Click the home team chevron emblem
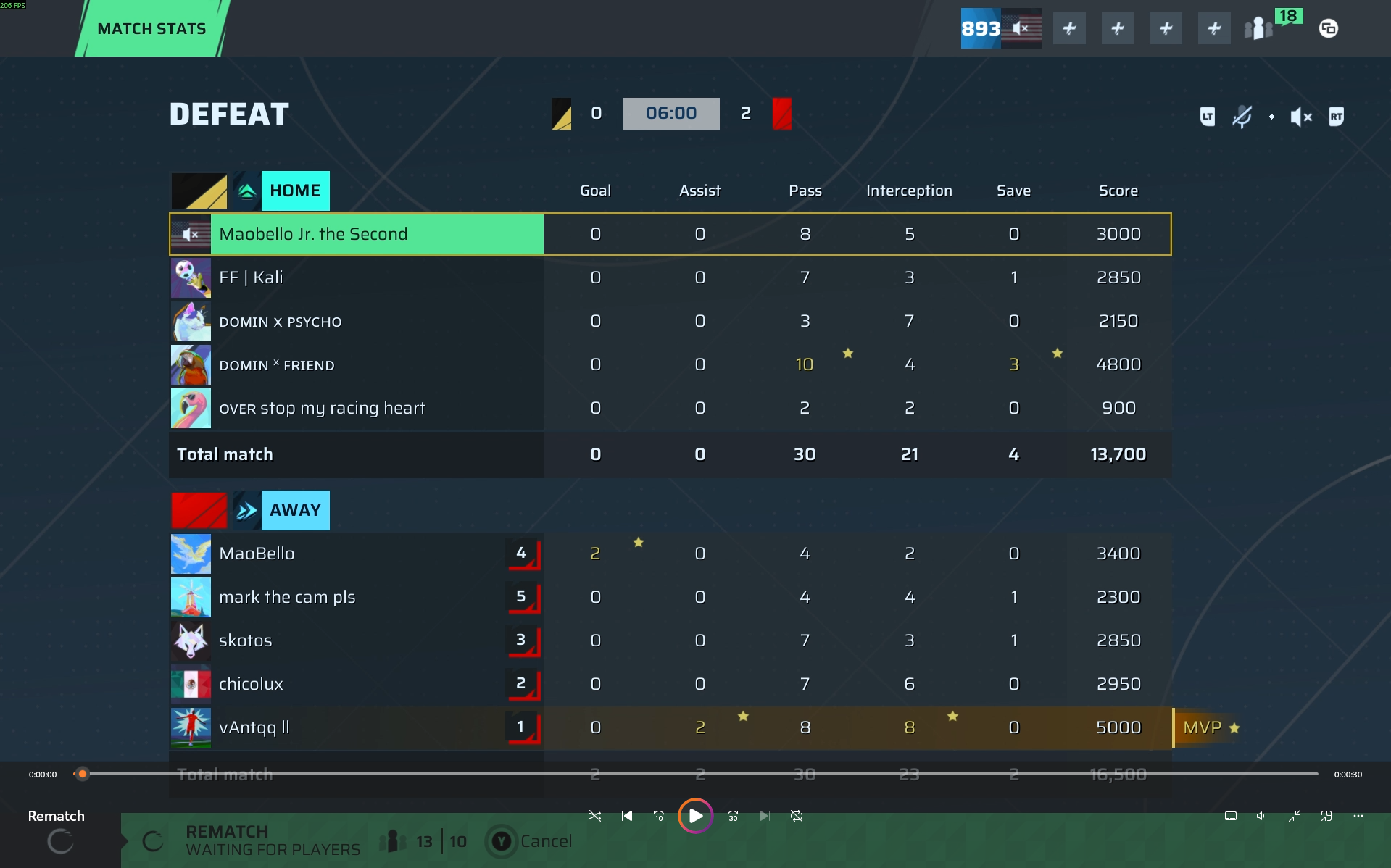 tap(246, 191)
